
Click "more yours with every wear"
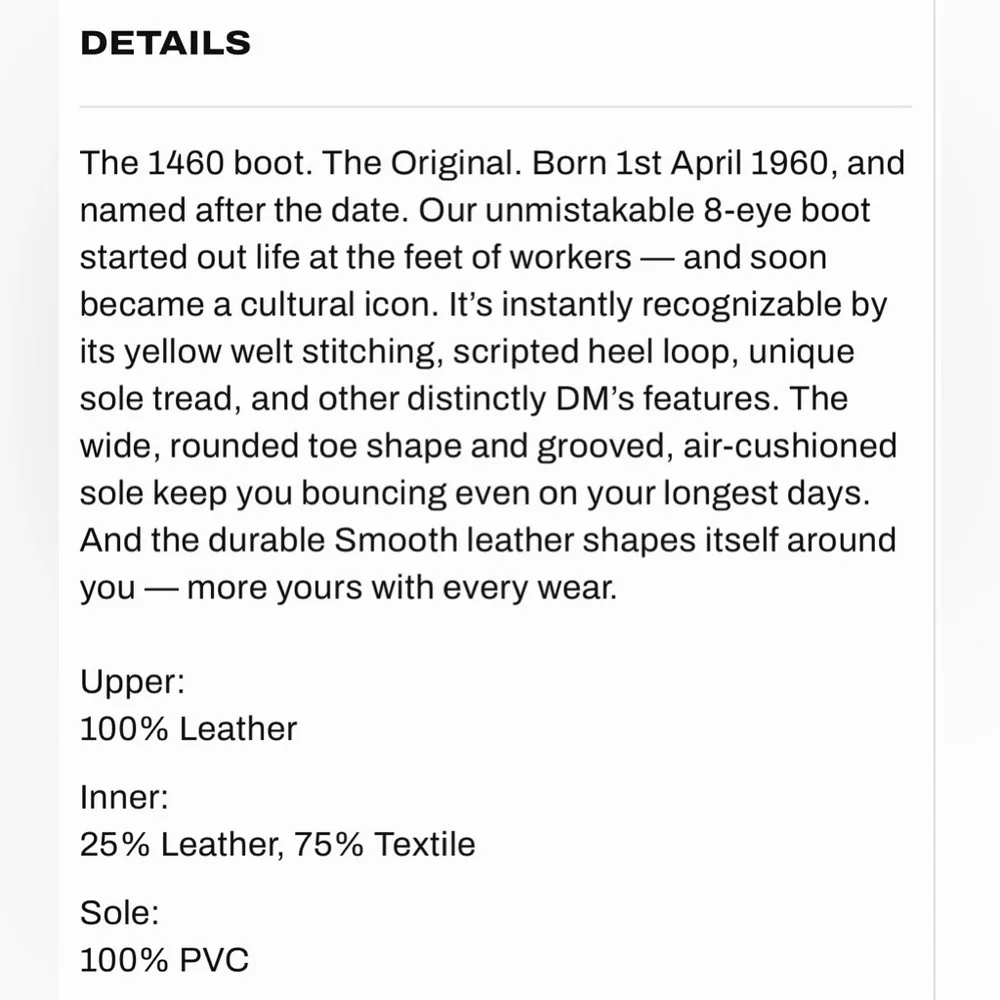click(x=402, y=587)
